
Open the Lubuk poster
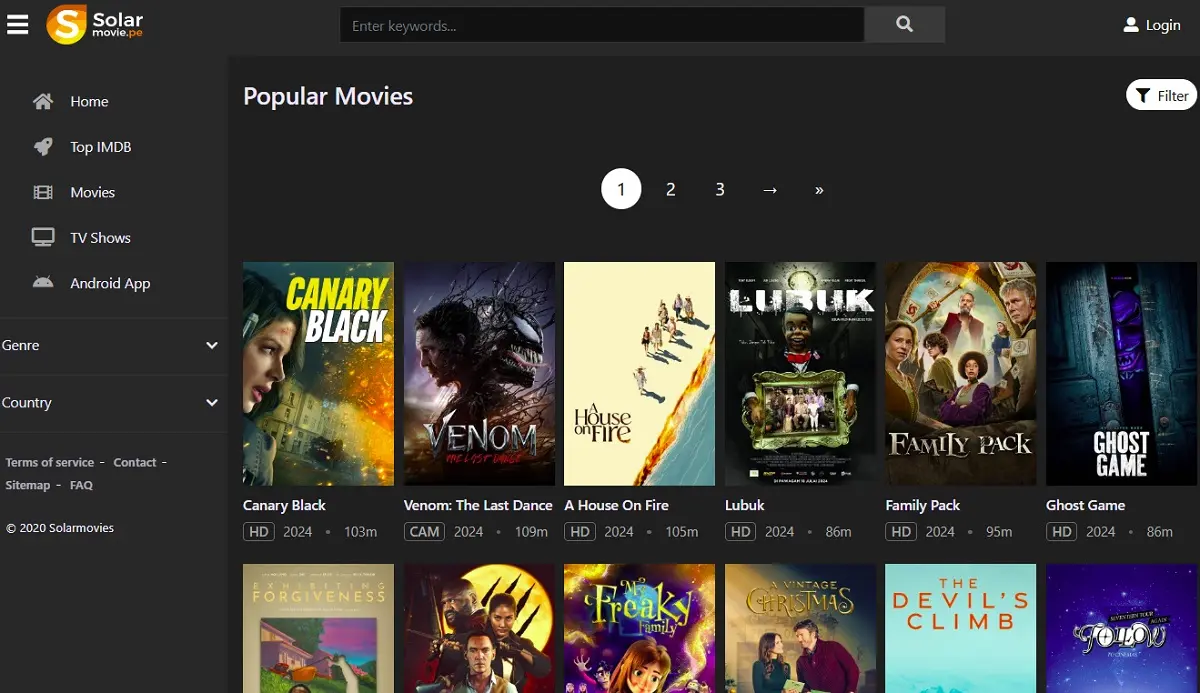click(800, 374)
